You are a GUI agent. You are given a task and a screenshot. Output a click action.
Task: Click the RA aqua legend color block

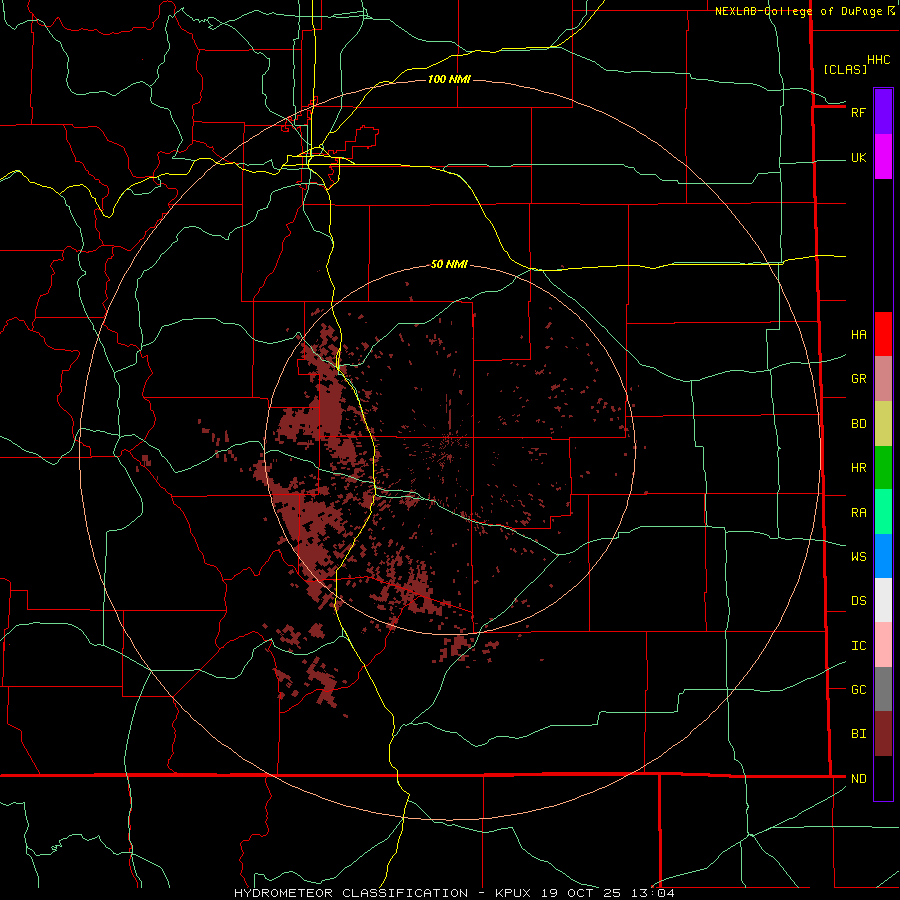883,512
